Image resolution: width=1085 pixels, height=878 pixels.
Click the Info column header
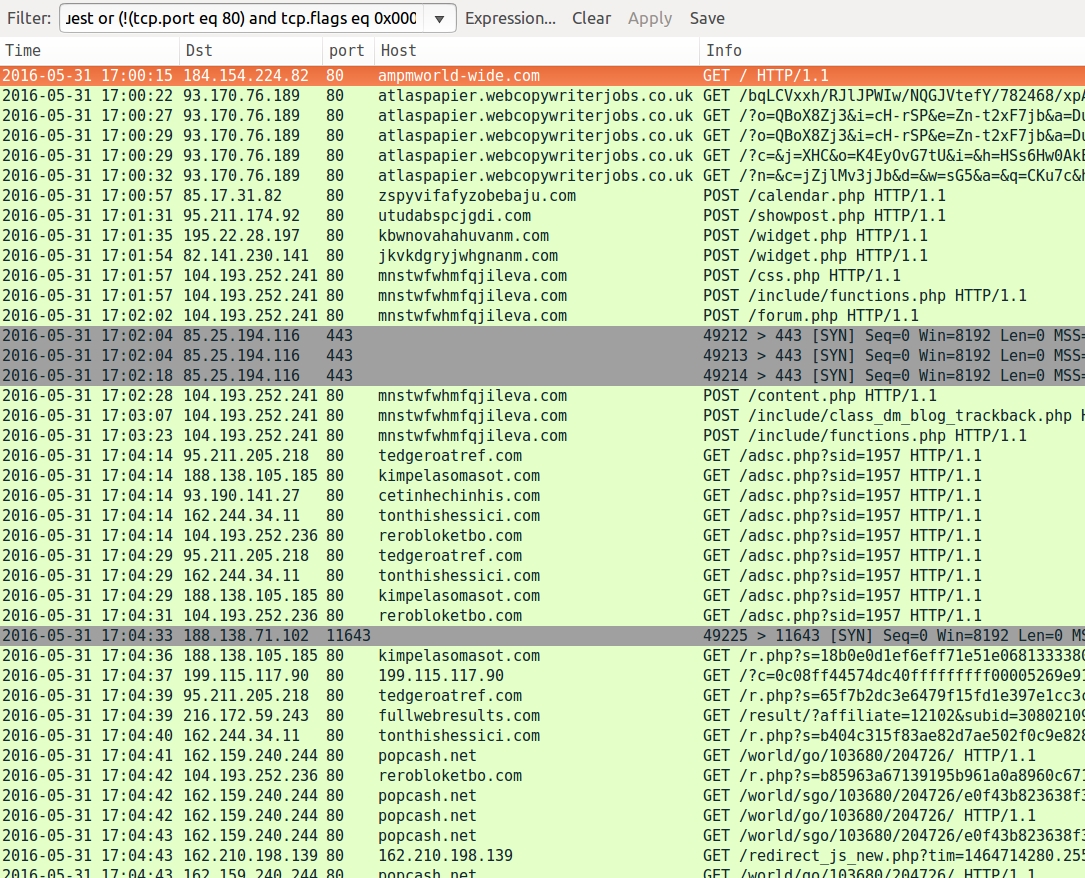click(890, 50)
